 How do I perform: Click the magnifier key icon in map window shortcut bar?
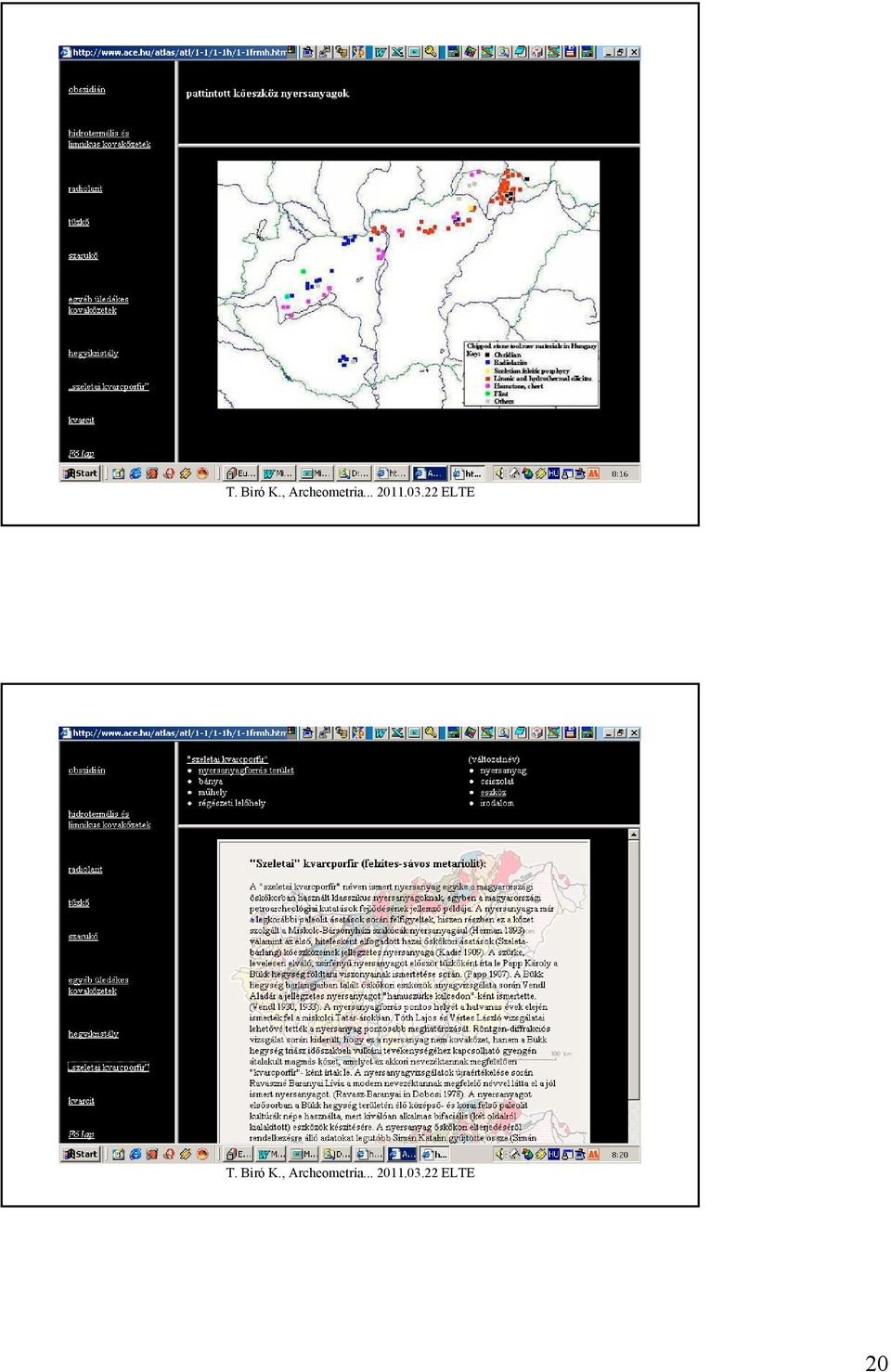431,53
